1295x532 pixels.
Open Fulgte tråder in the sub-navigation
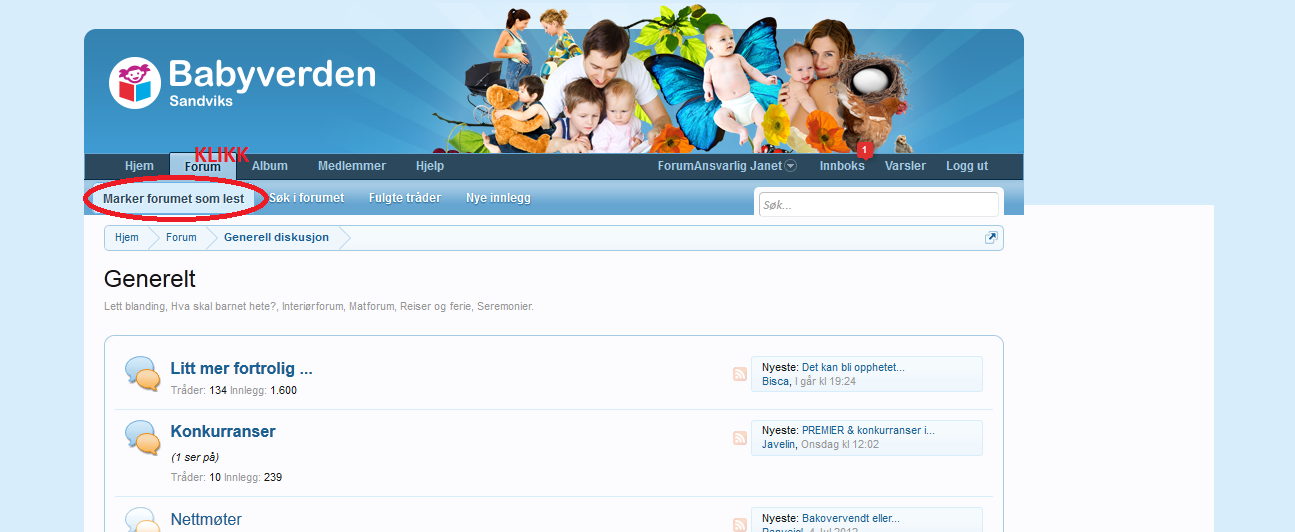click(x=405, y=198)
